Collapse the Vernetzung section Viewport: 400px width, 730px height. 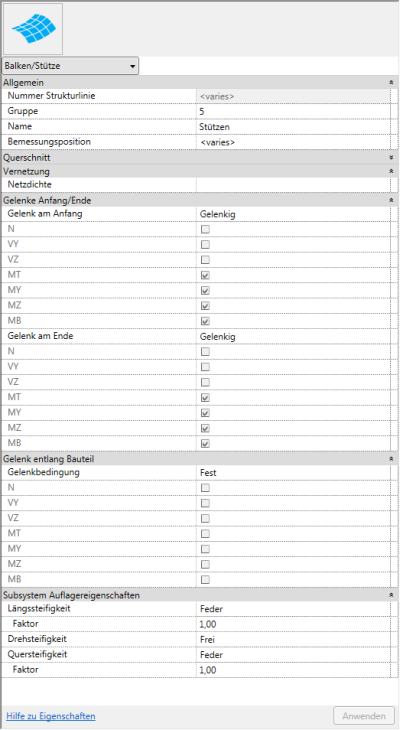[392, 171]
